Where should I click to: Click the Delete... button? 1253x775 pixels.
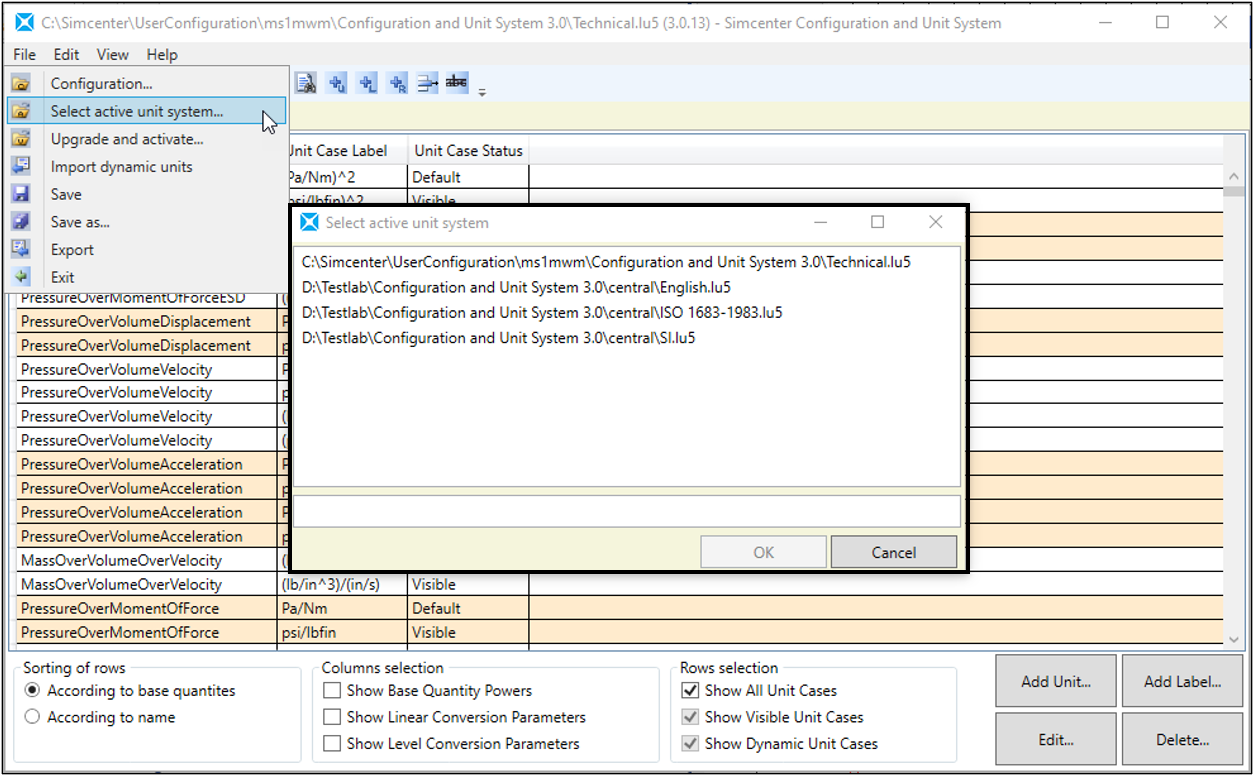pyautogui.click(x=1183, y=741)
